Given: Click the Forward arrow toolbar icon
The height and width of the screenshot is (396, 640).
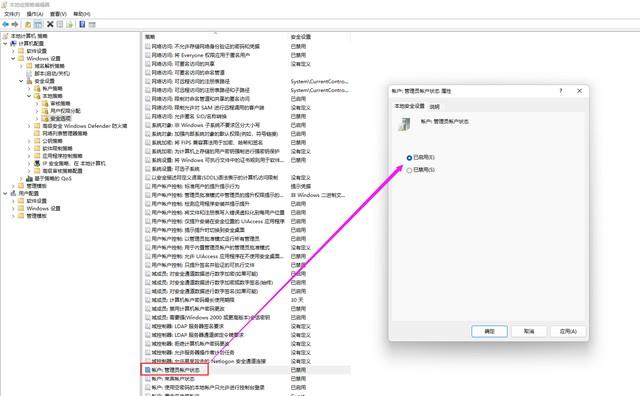Looking at the screenshot, I should [x=15, y=24].
